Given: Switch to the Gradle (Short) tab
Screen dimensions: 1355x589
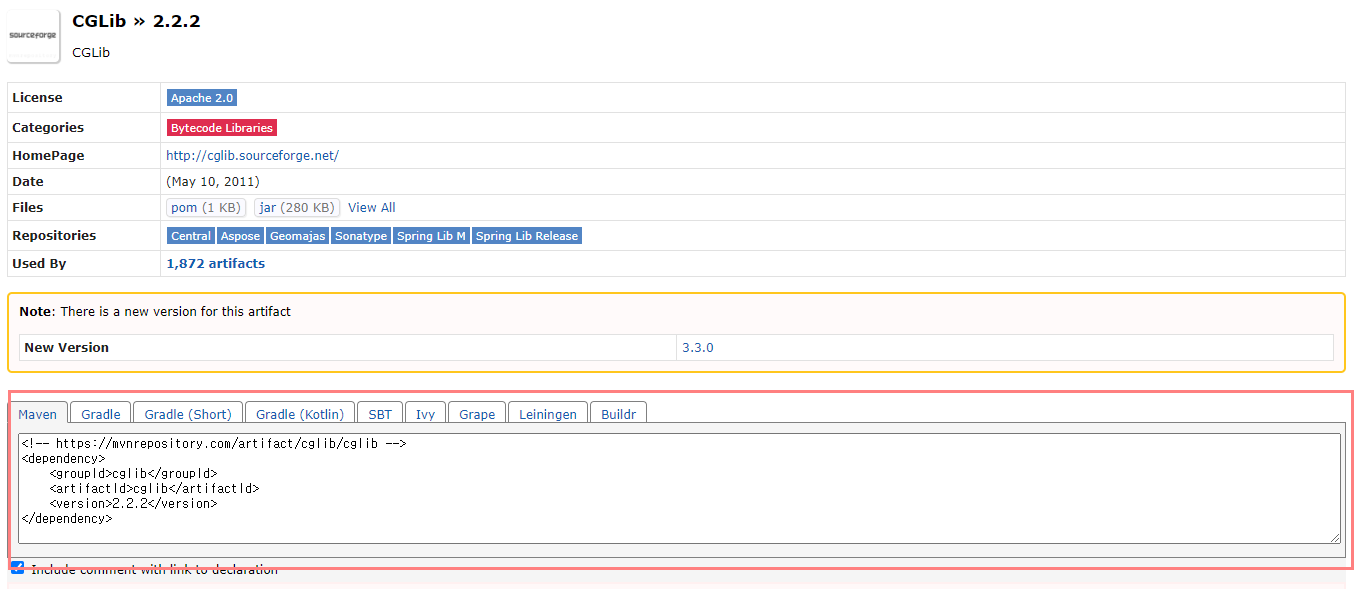Looking at the screenshot, I should click(x=188, y=413).
